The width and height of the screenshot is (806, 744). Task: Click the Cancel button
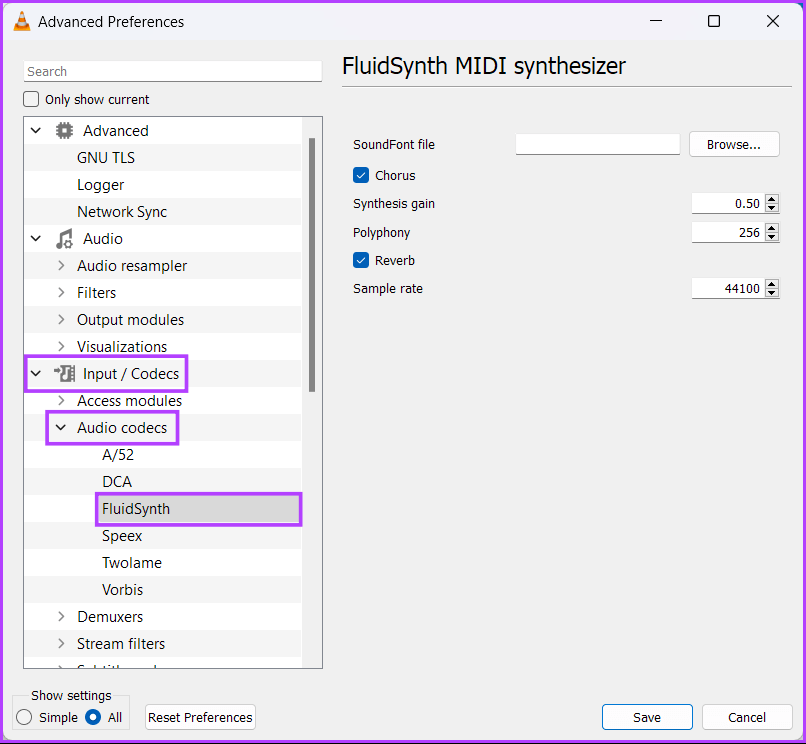click(747, 717)
